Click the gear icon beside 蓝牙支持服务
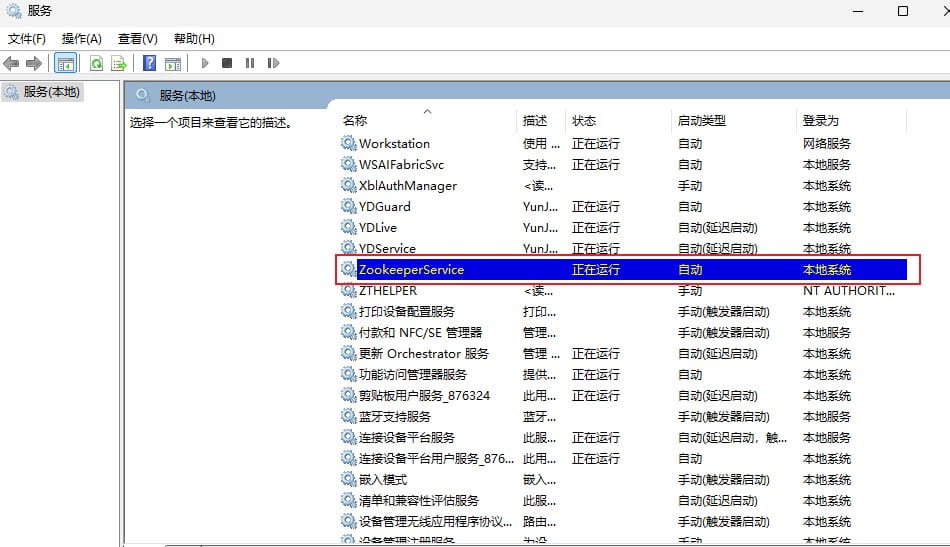 pos(348,416)
